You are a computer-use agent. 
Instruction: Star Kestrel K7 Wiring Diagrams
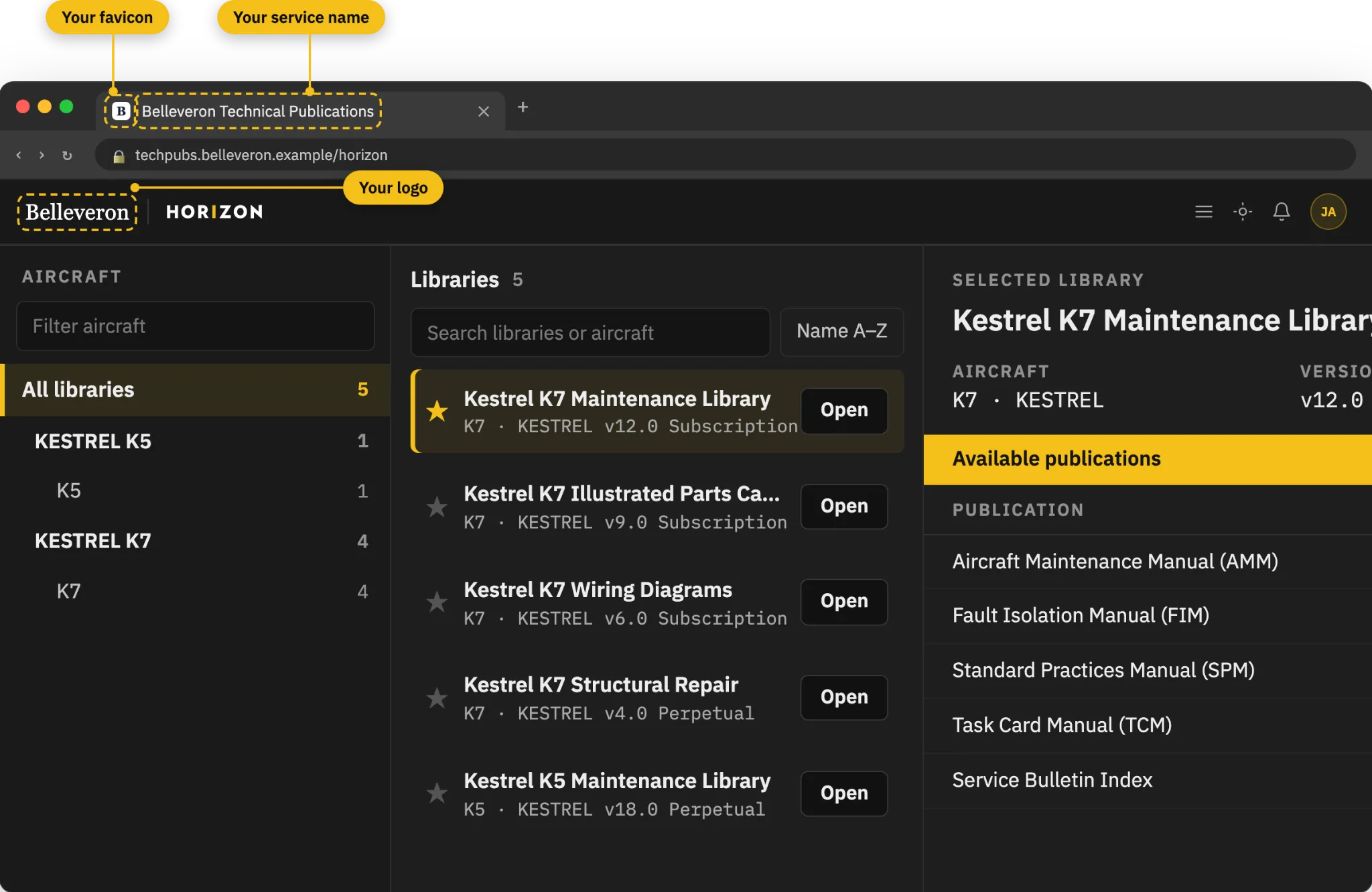click(x=437, y=602)
